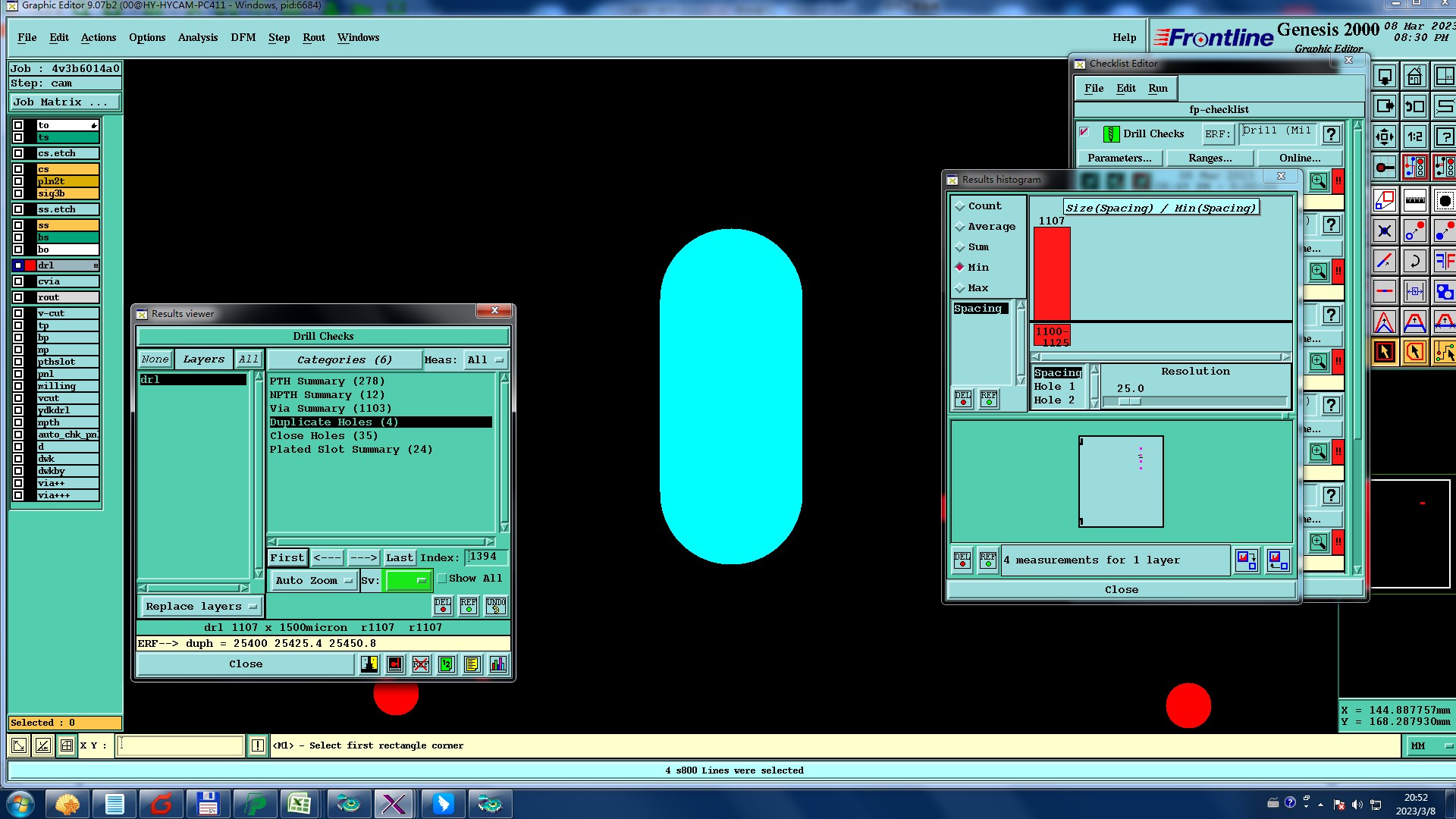Click the green 12 page icon in Results viewer
This screenshot has width=1456, height=819.
coord(446,664)
